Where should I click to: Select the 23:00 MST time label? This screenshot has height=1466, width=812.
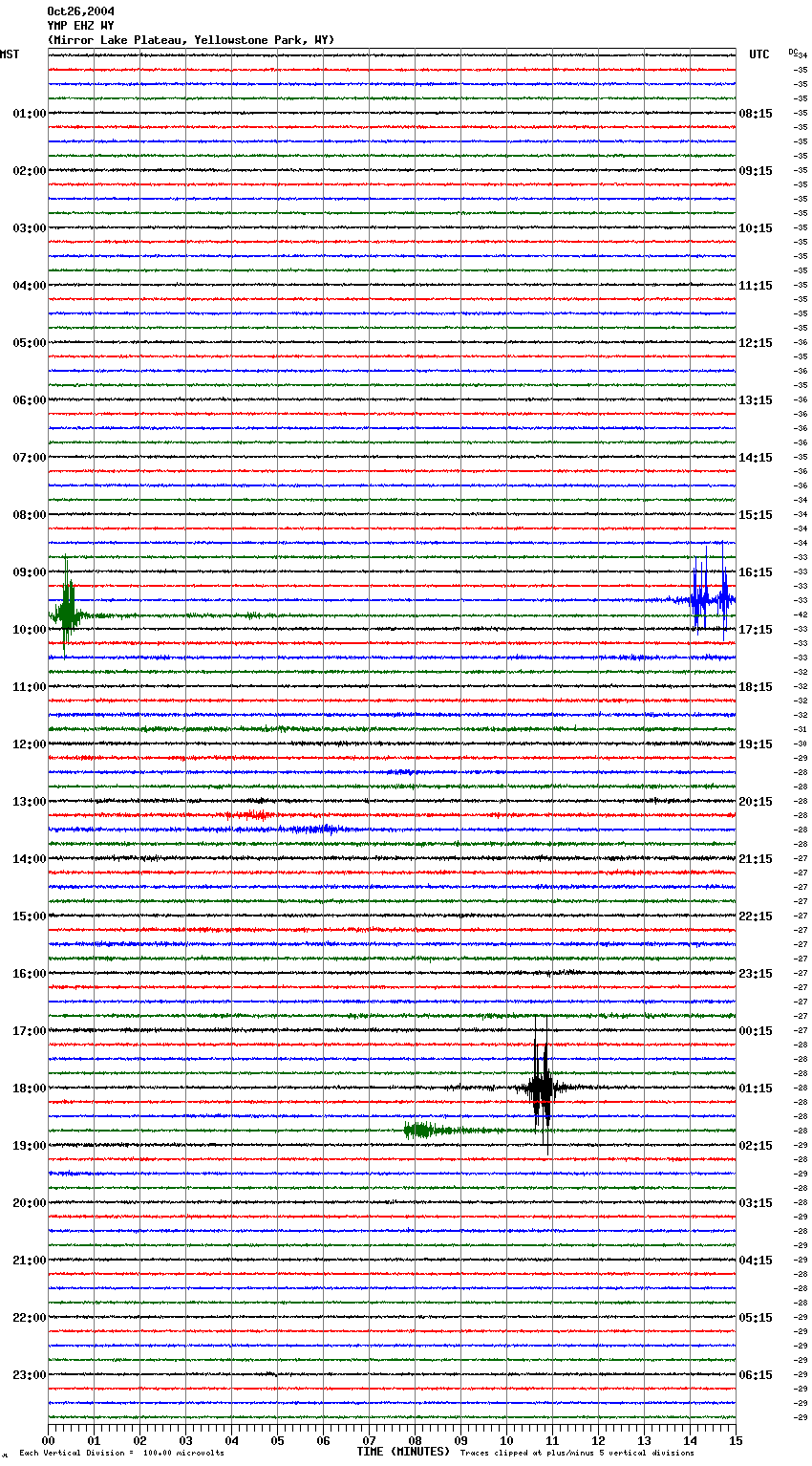[29, 1375]
